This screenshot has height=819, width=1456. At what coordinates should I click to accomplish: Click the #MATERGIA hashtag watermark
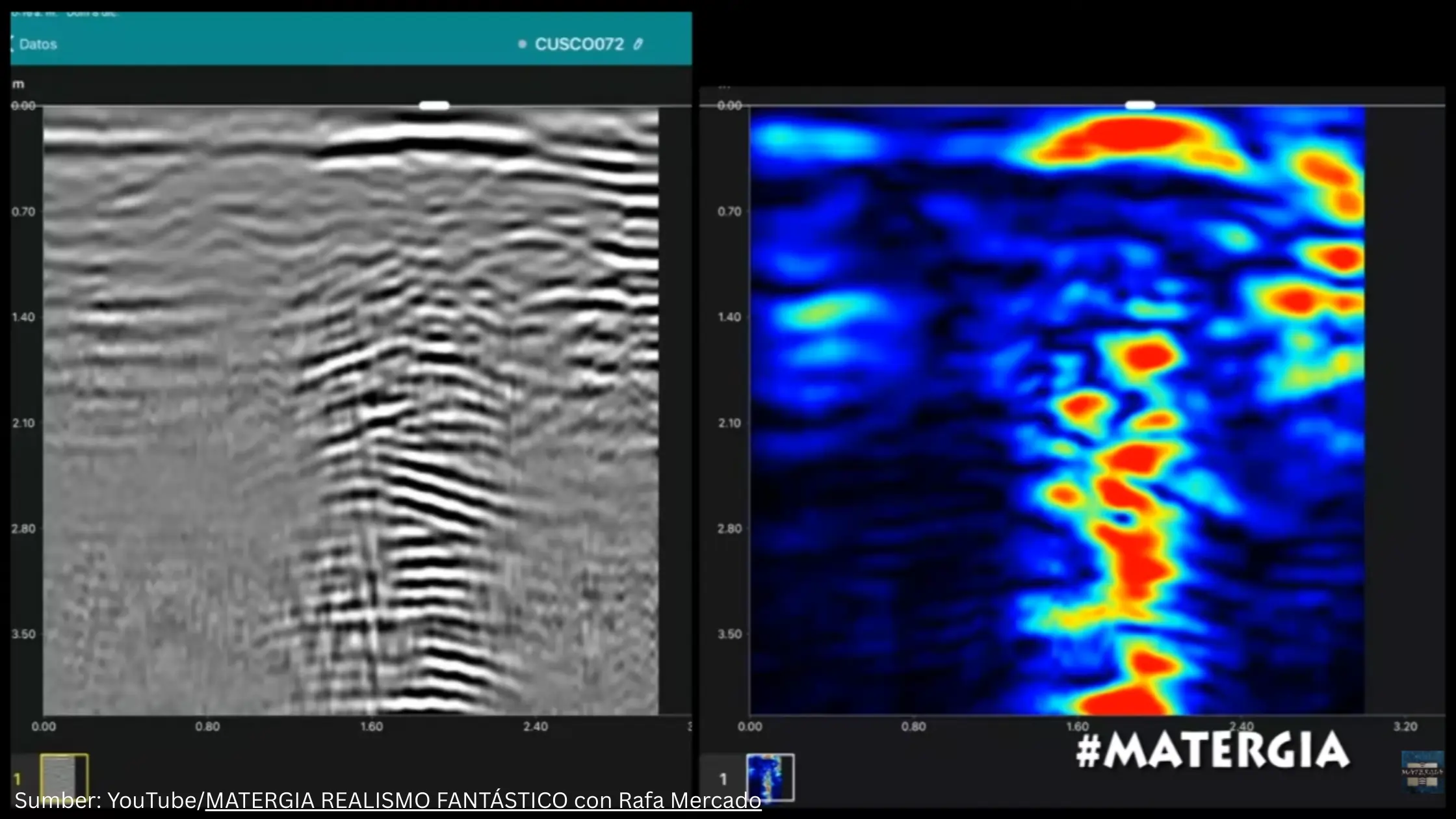pos(1212,751)
